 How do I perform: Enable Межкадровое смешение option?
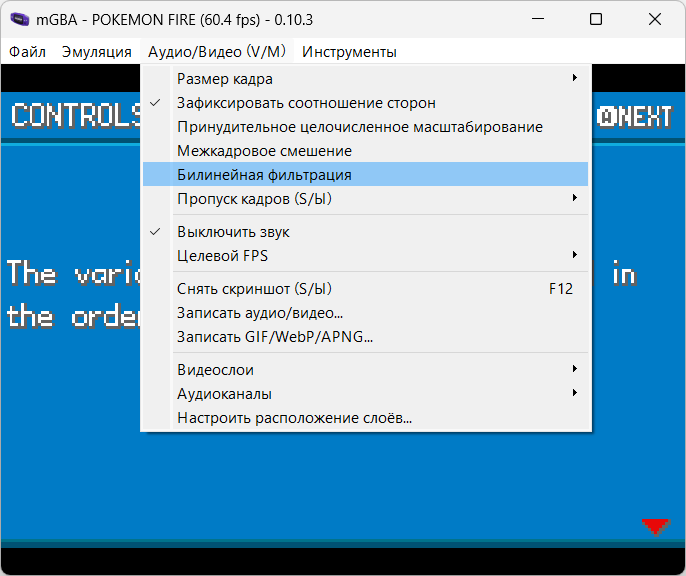(365, 151)
